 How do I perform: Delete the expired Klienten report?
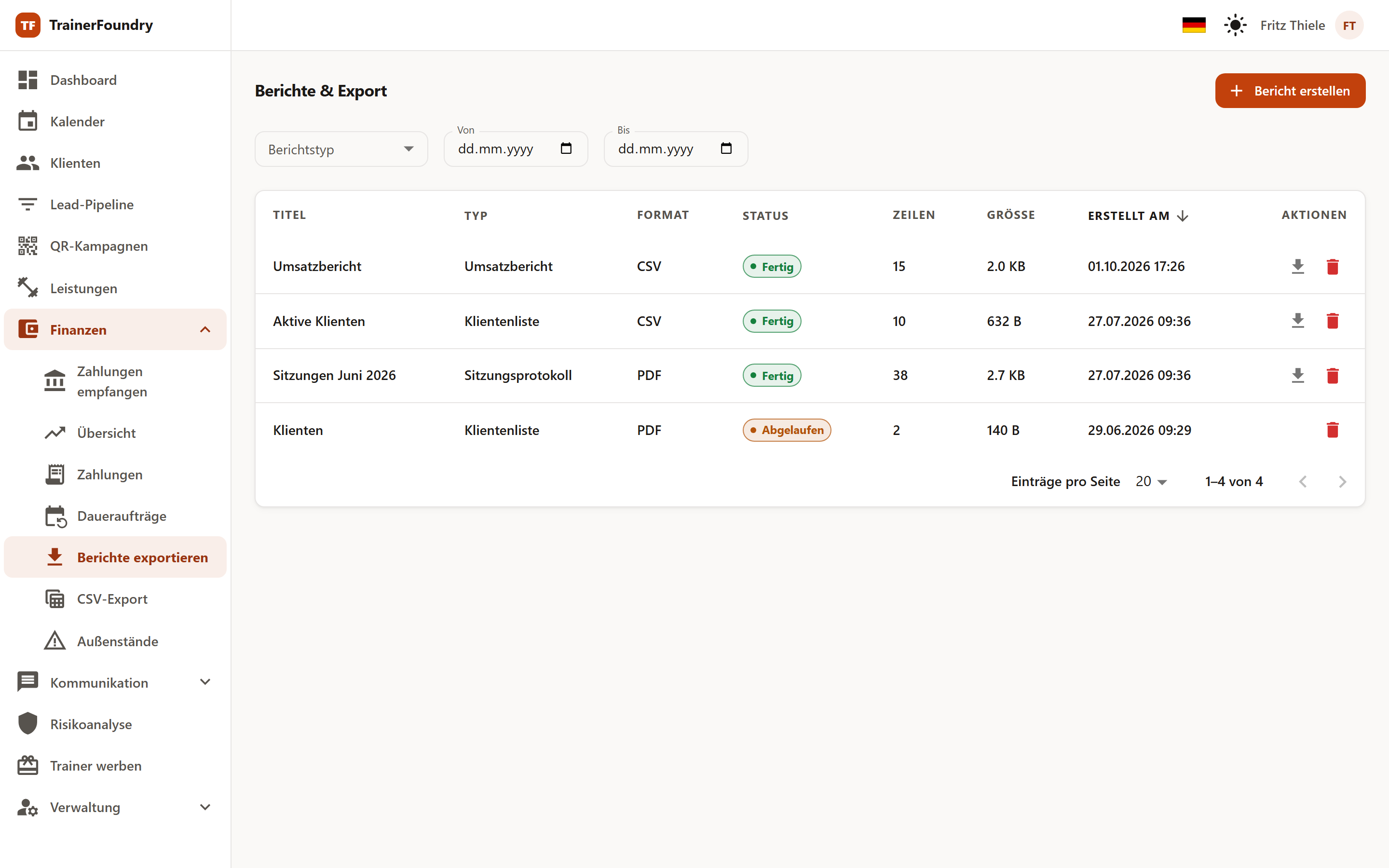coord(1333,430)
